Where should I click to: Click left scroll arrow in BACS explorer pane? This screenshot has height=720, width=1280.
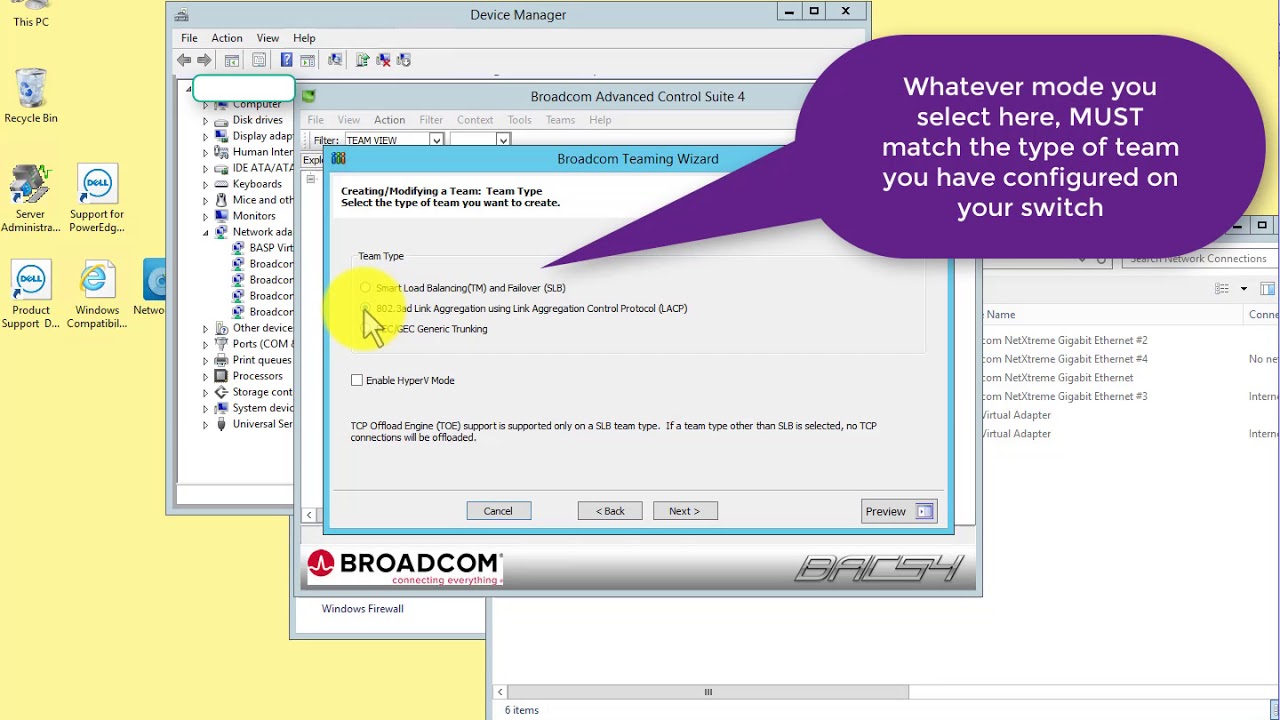pyautogui.click(x=309, y=515)
